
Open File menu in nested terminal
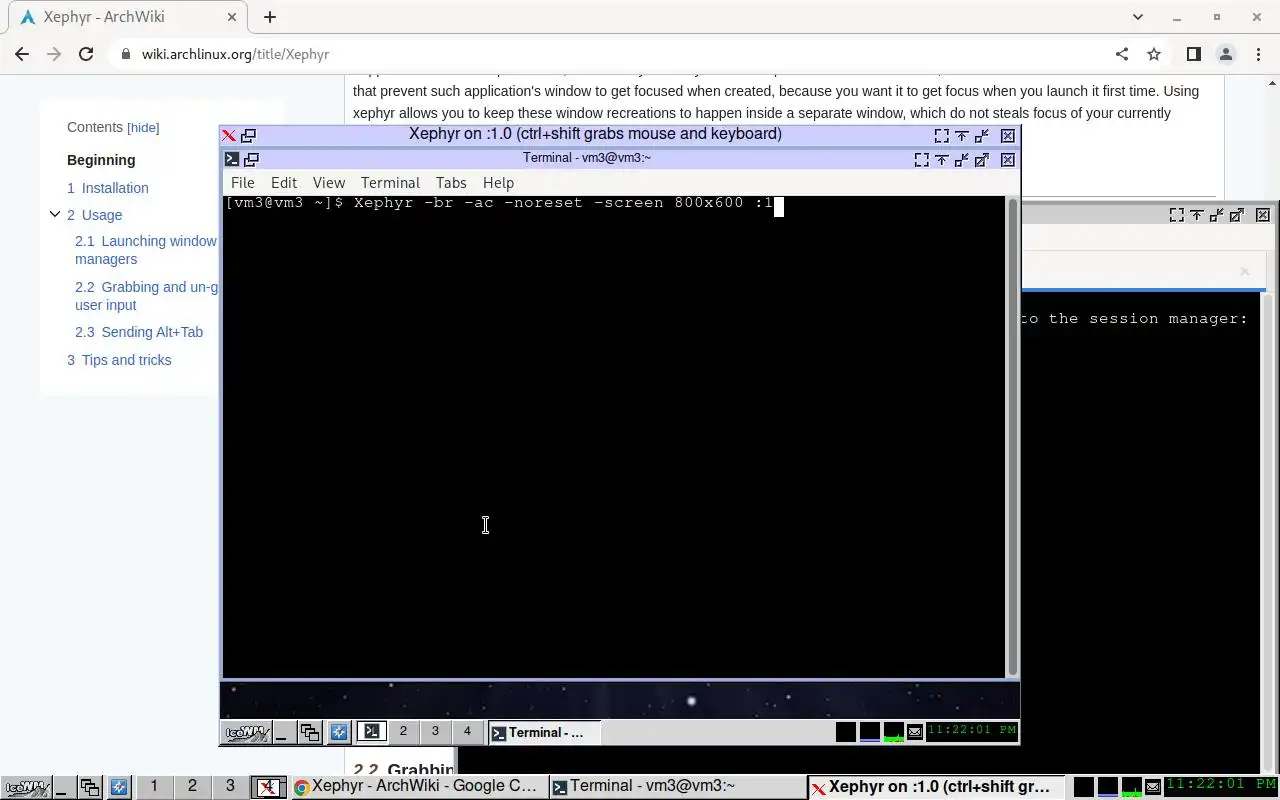point(242,183)
